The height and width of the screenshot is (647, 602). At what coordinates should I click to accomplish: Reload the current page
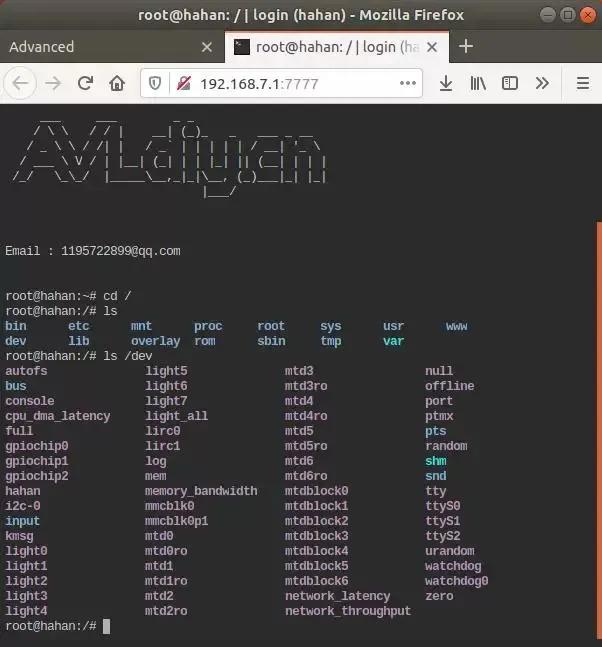tap(85, 83)
